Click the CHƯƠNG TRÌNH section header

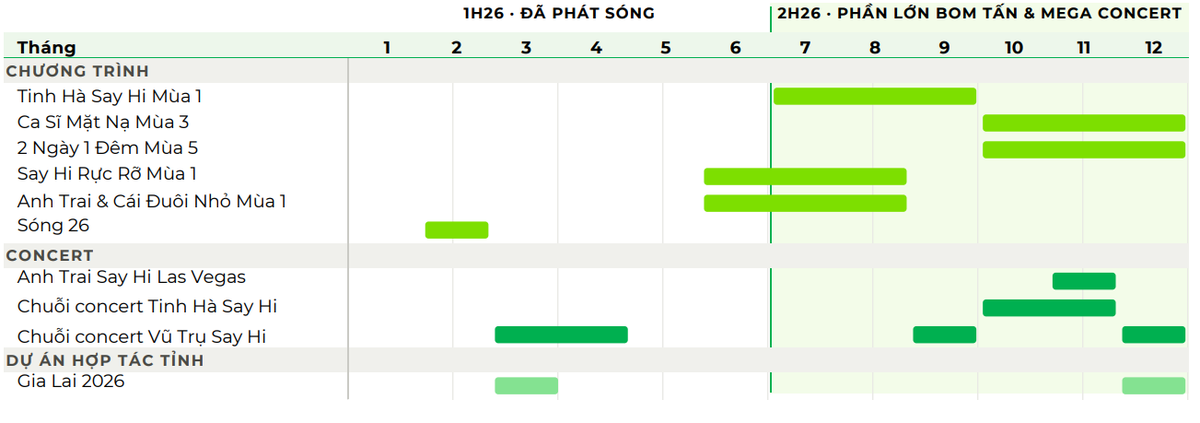78,71
